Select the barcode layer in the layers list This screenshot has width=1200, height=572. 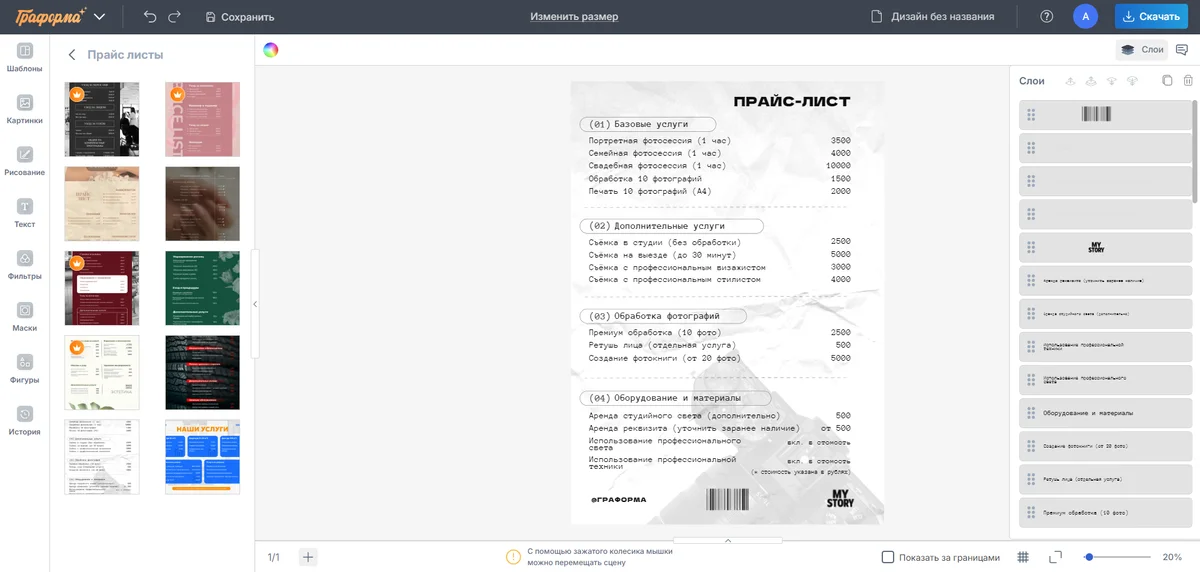click(x=1105, y=114)
